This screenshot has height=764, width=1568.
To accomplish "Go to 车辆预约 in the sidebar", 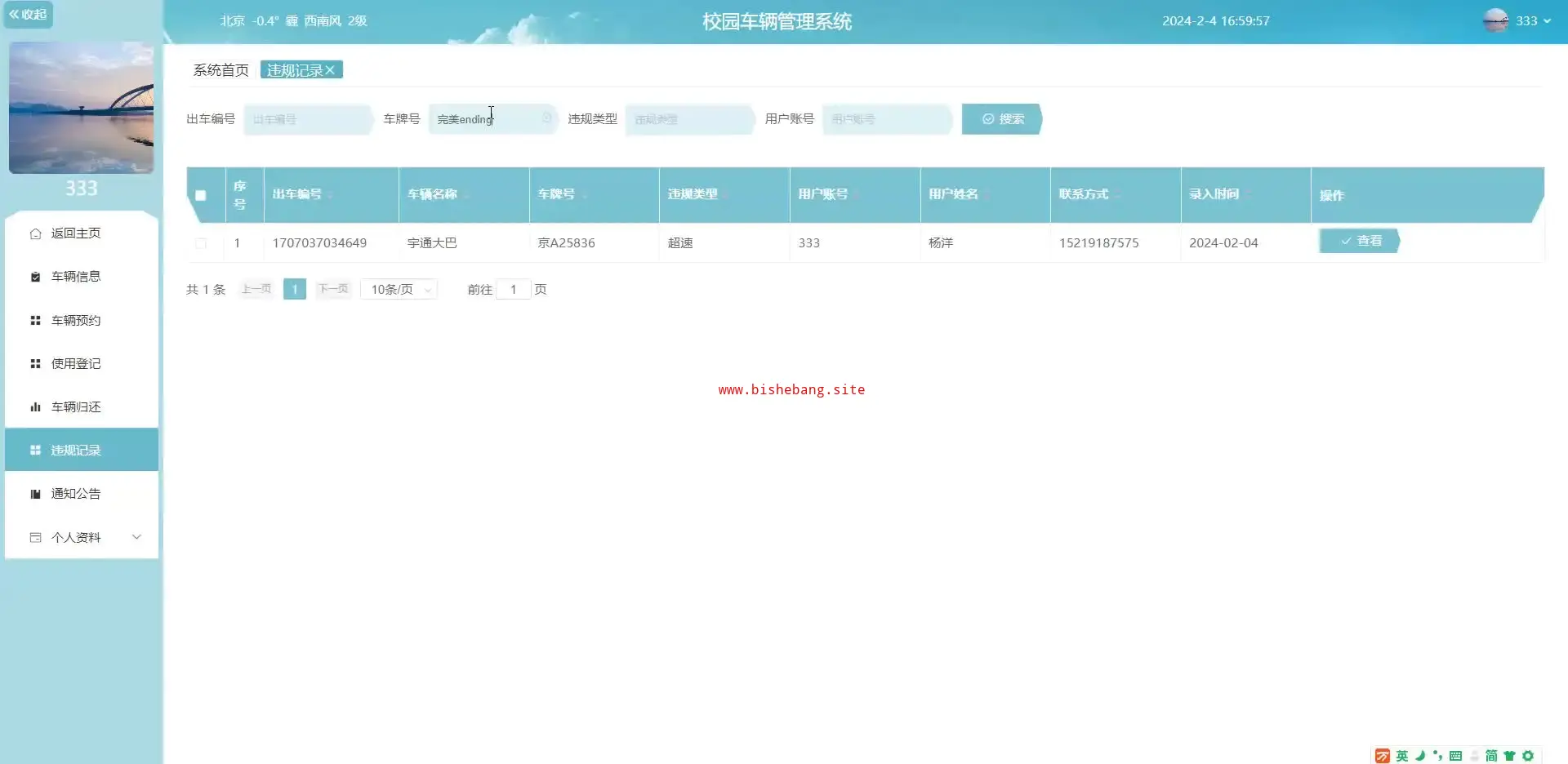I will click(x=82, y=321).
